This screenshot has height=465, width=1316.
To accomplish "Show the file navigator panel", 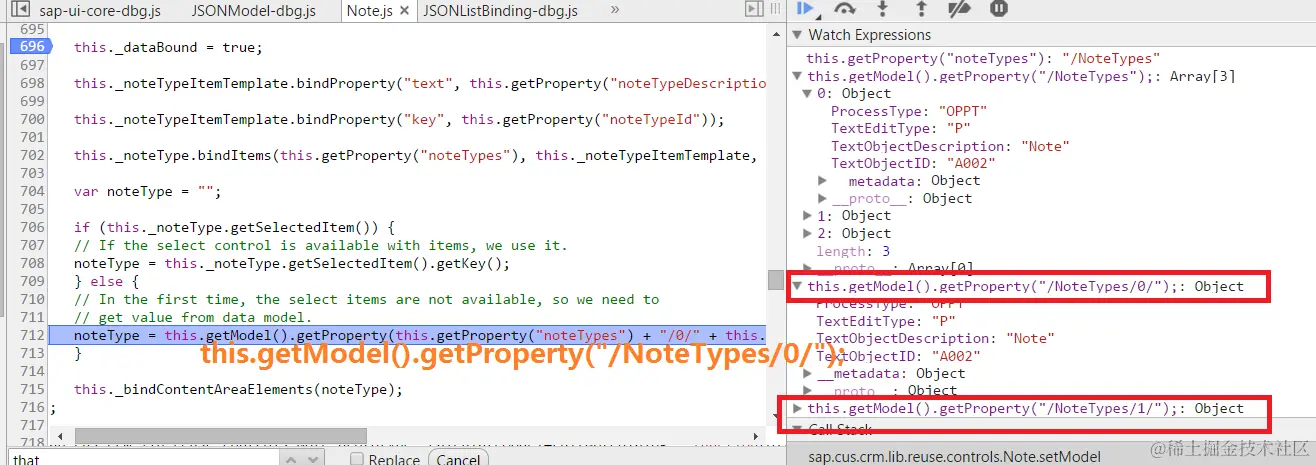I will (x=19, y=10).
